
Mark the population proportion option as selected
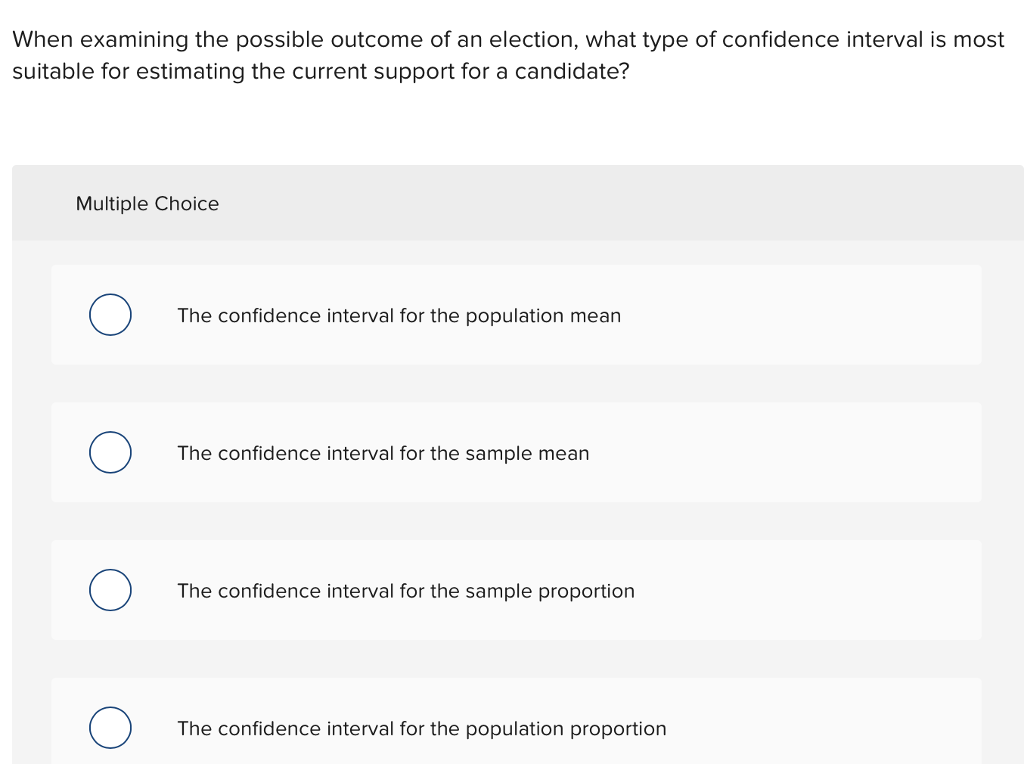tap(110, 727)
